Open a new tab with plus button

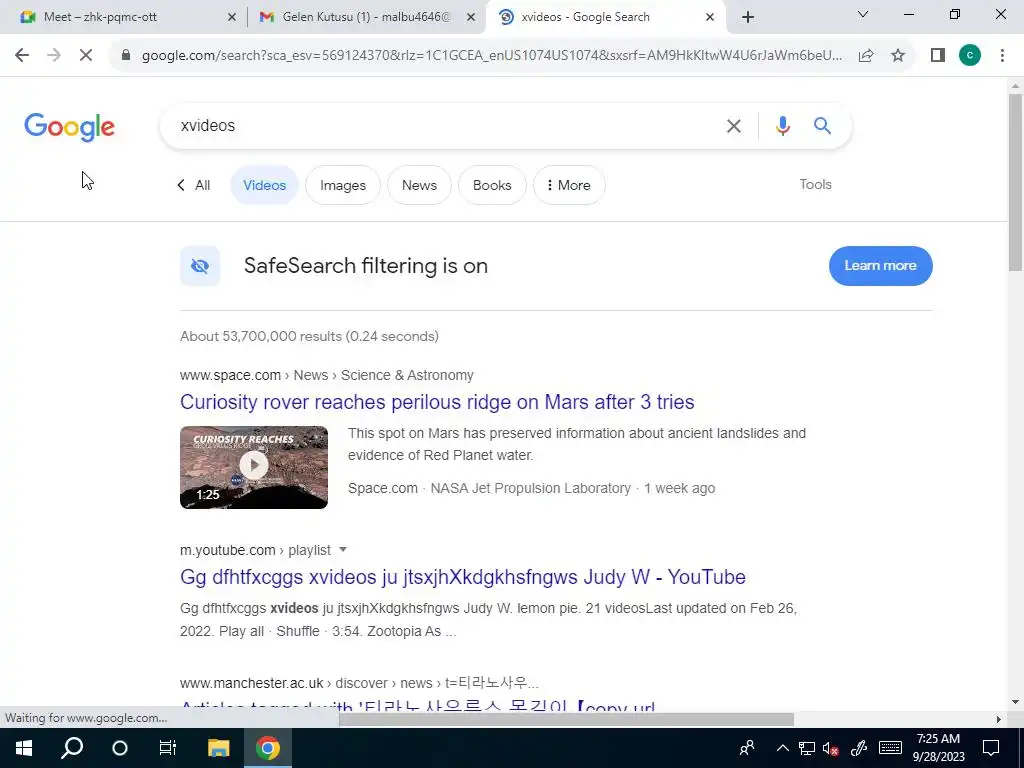(748, 17)
